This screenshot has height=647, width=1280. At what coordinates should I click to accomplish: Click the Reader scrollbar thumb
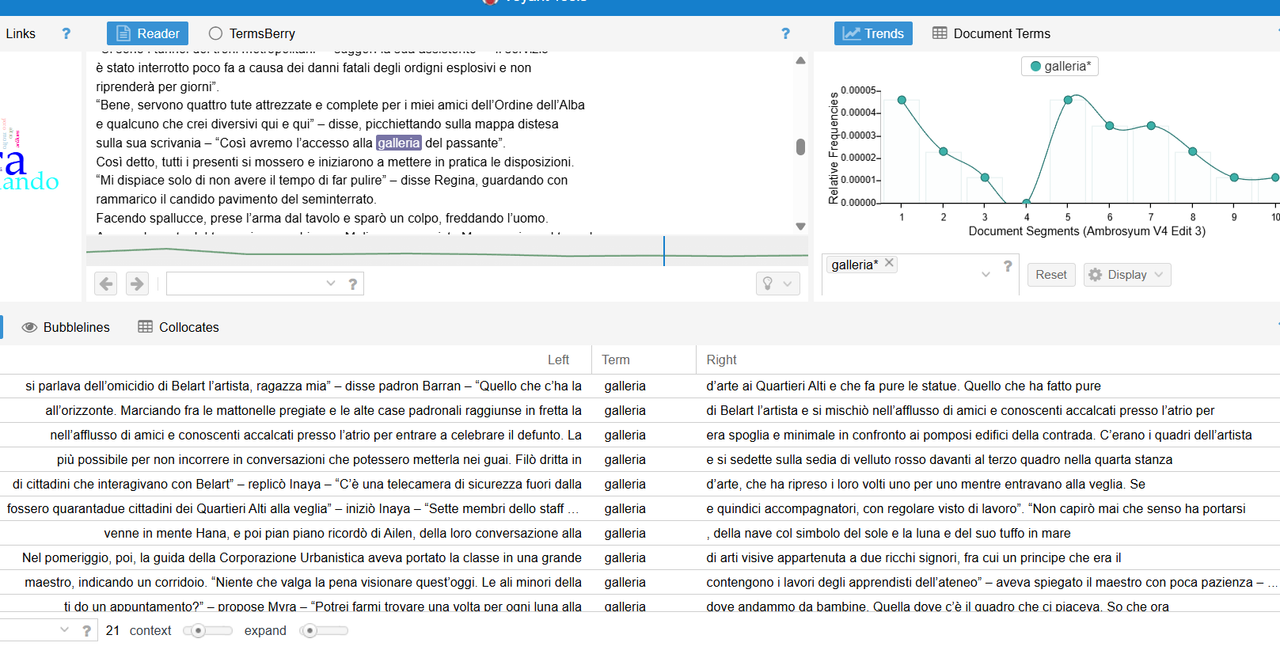(x=800, y=147)
